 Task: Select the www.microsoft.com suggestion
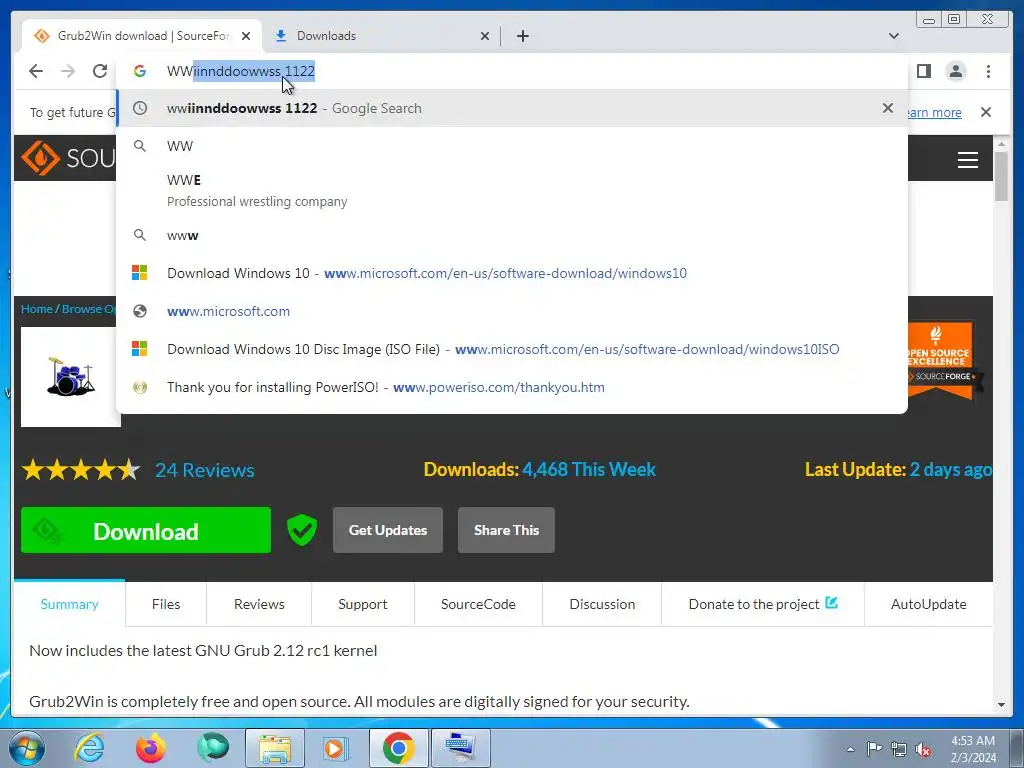click(511, 311)
